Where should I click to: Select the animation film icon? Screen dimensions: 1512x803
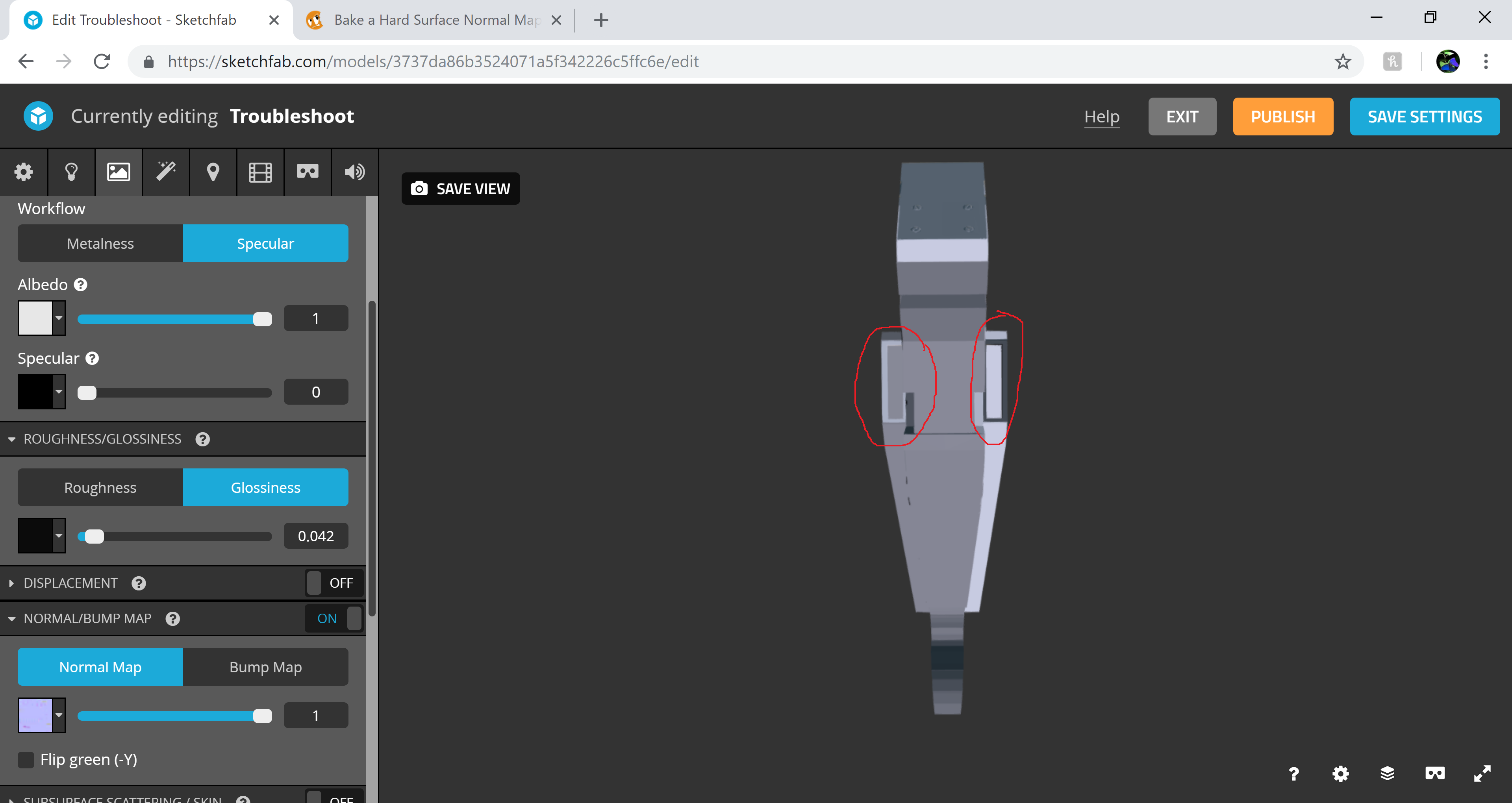pos(260,172)
